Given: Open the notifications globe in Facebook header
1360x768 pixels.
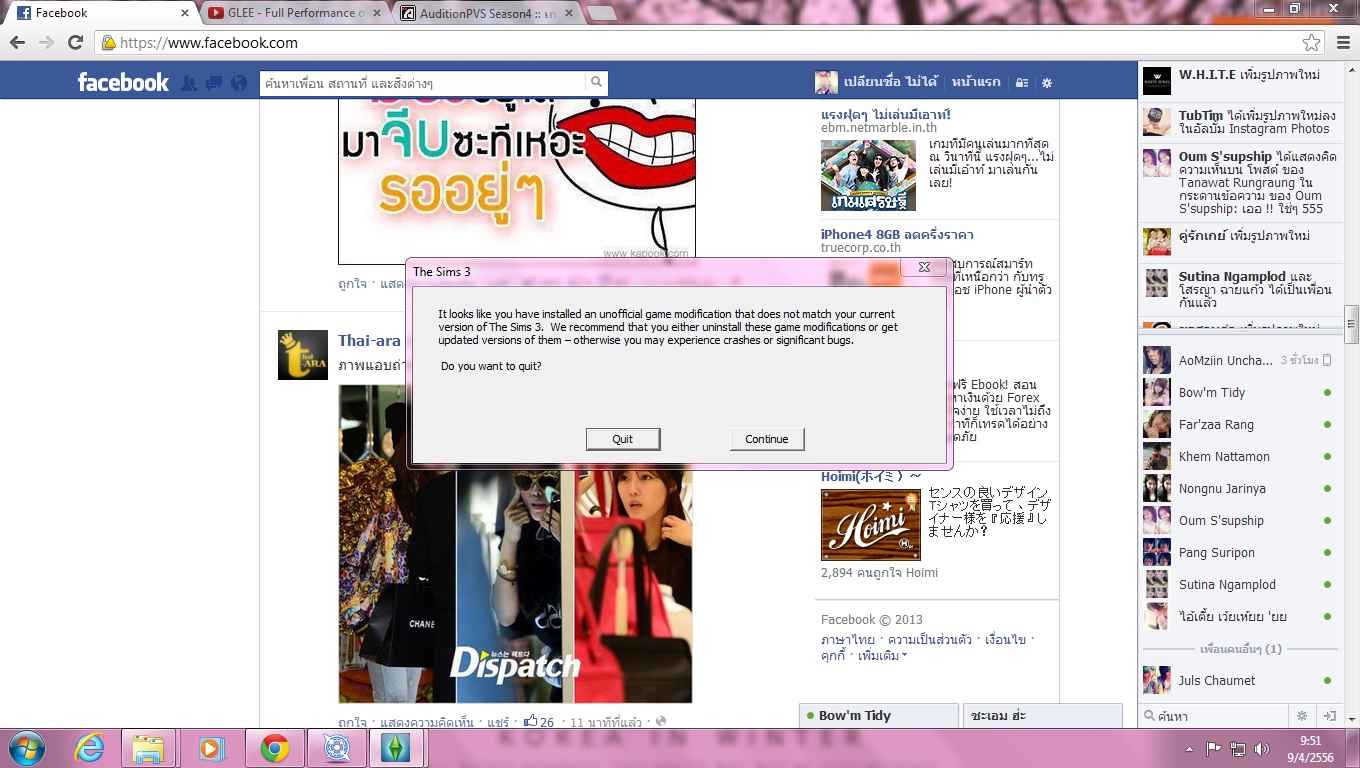Looking at the screenshot, I should point(238,83).
